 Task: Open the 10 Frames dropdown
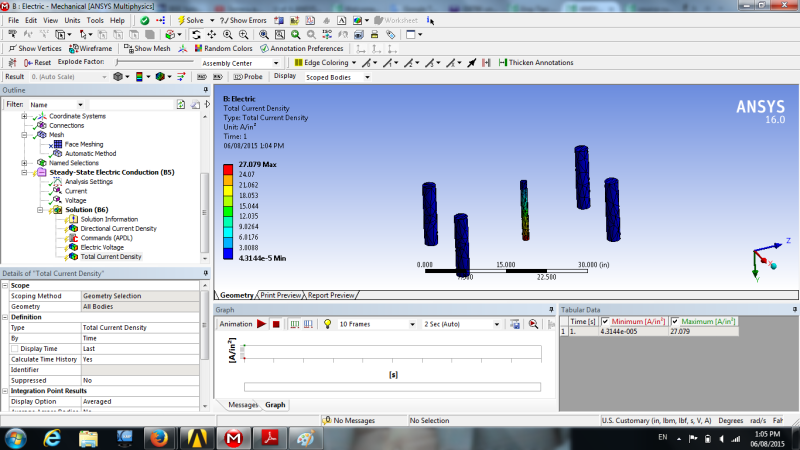pos(412,324)
